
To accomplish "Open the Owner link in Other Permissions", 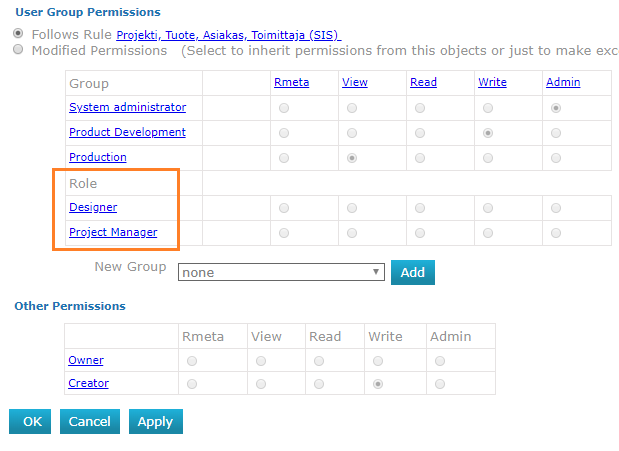I will 86,360.
